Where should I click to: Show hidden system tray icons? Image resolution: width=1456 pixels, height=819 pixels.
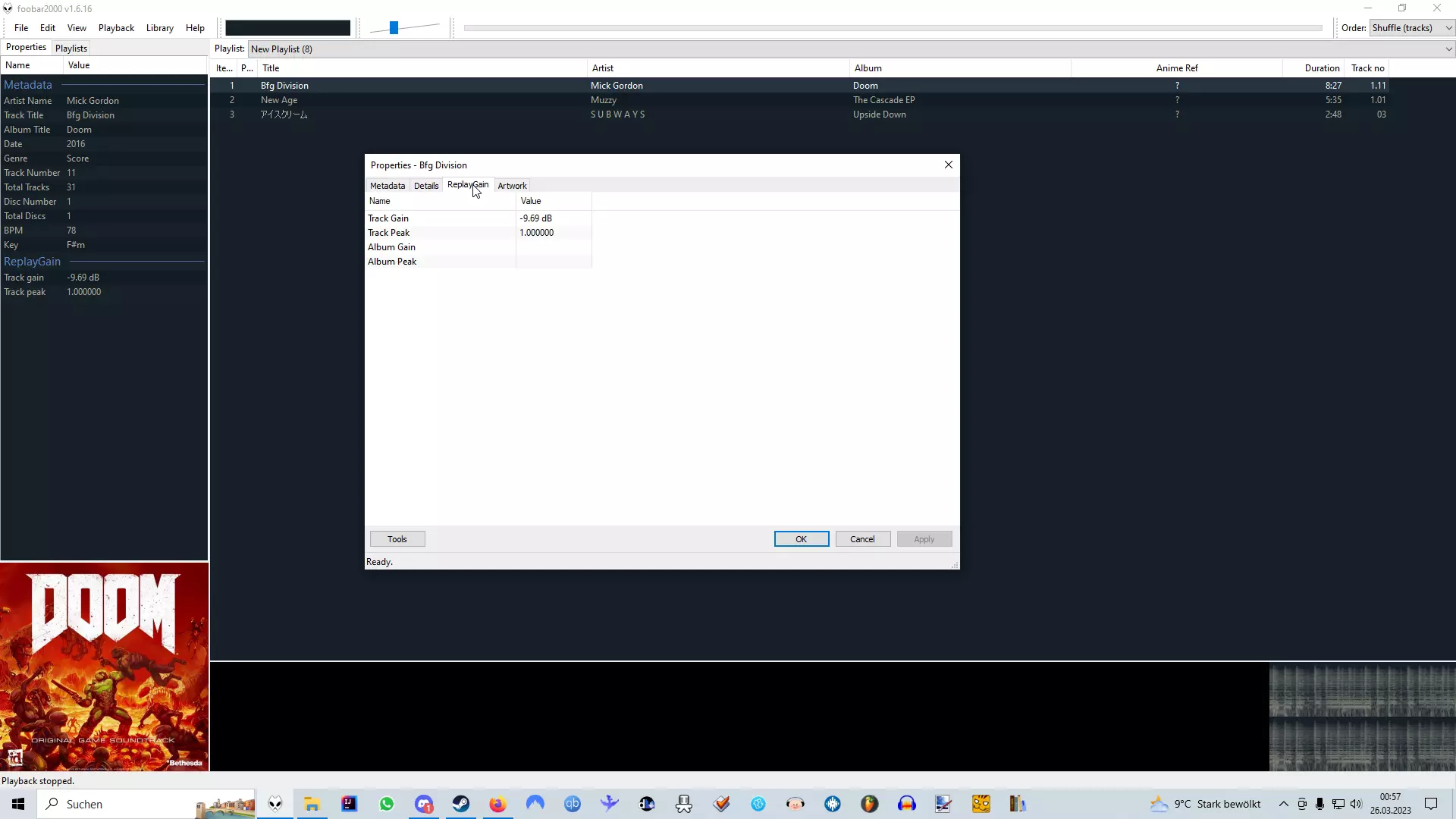[x=1283, y=804]
